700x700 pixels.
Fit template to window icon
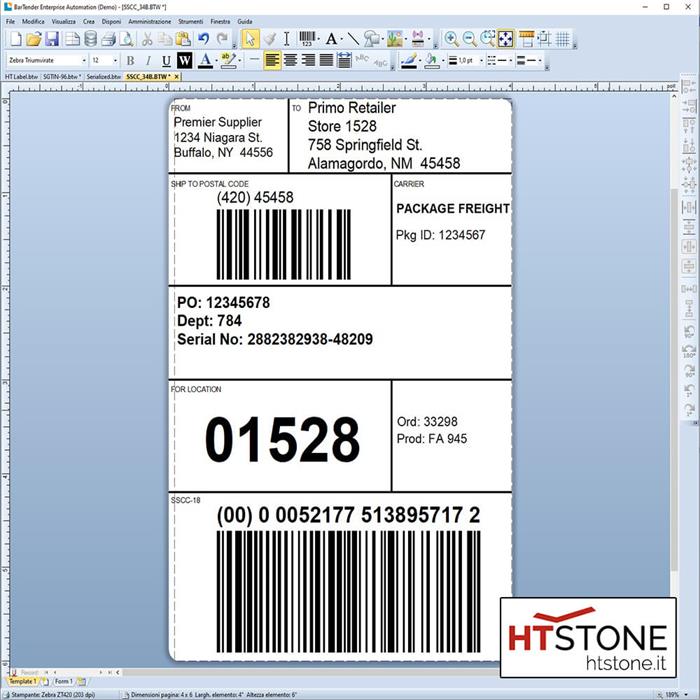pos(505,39)
